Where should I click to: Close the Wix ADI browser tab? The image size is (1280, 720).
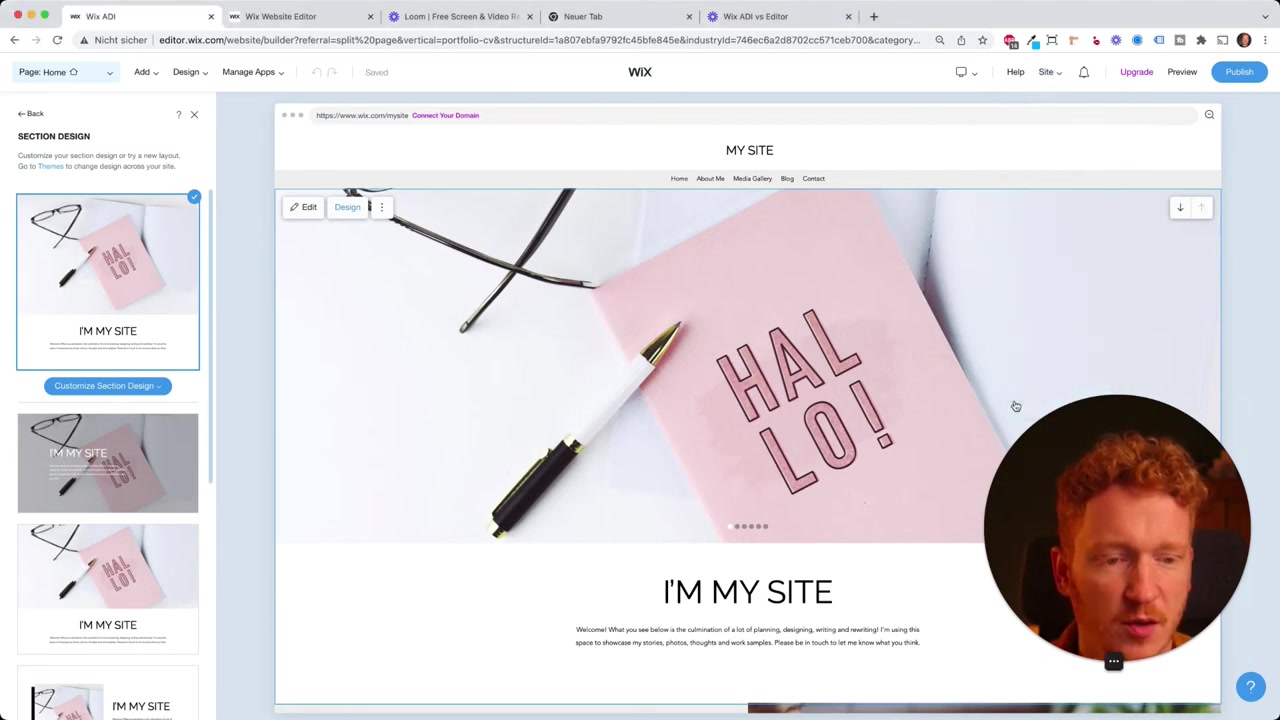211,16
